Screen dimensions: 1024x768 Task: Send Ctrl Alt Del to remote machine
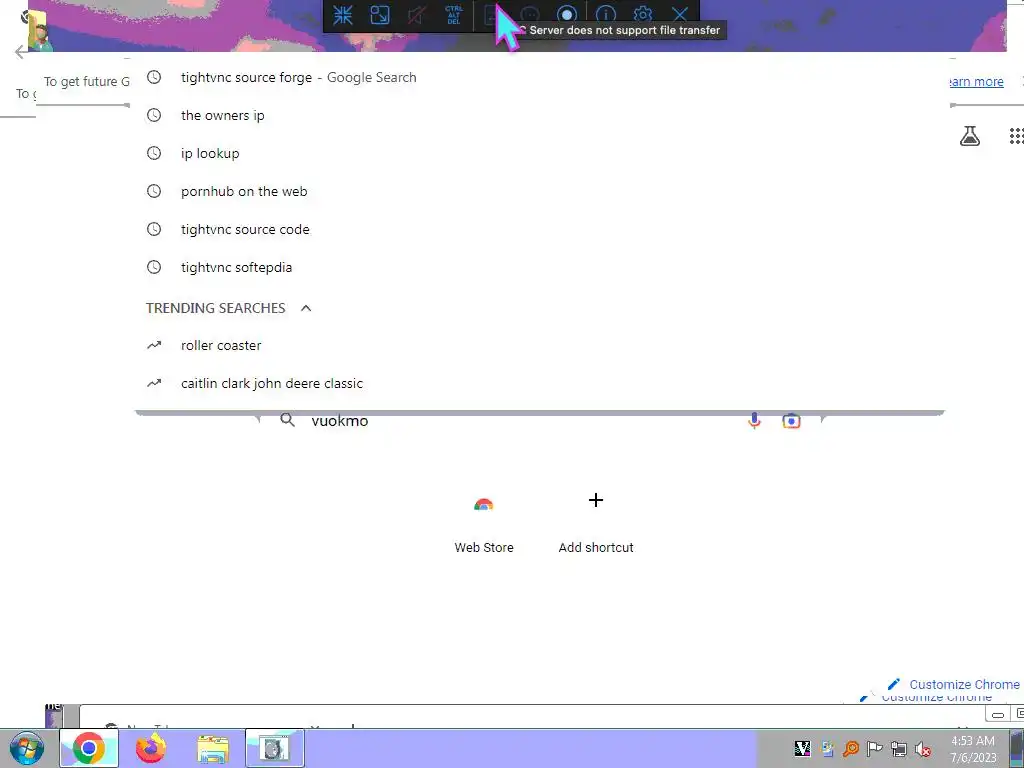pos(454,15)
